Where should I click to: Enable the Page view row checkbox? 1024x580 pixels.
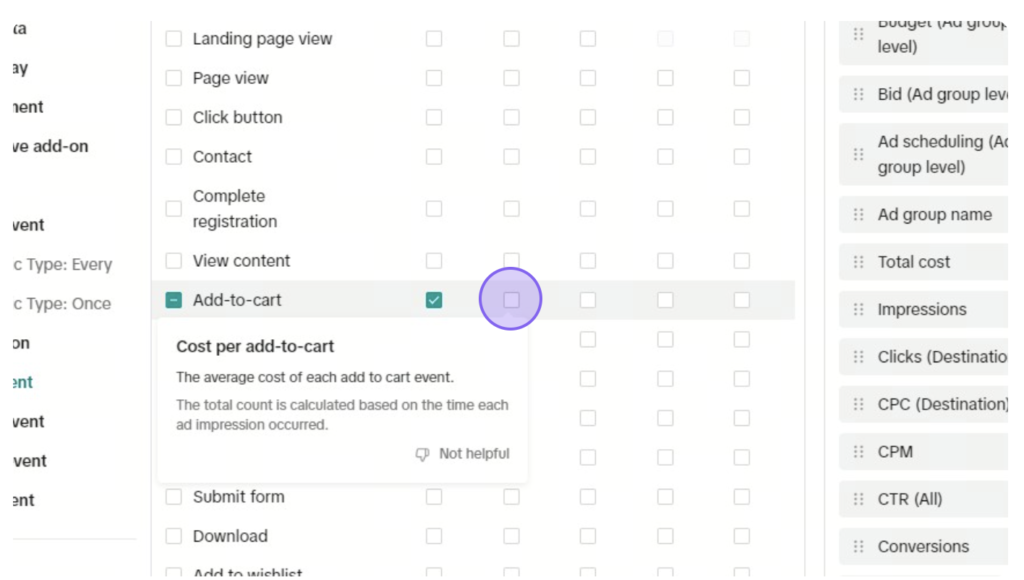point(174,78)
